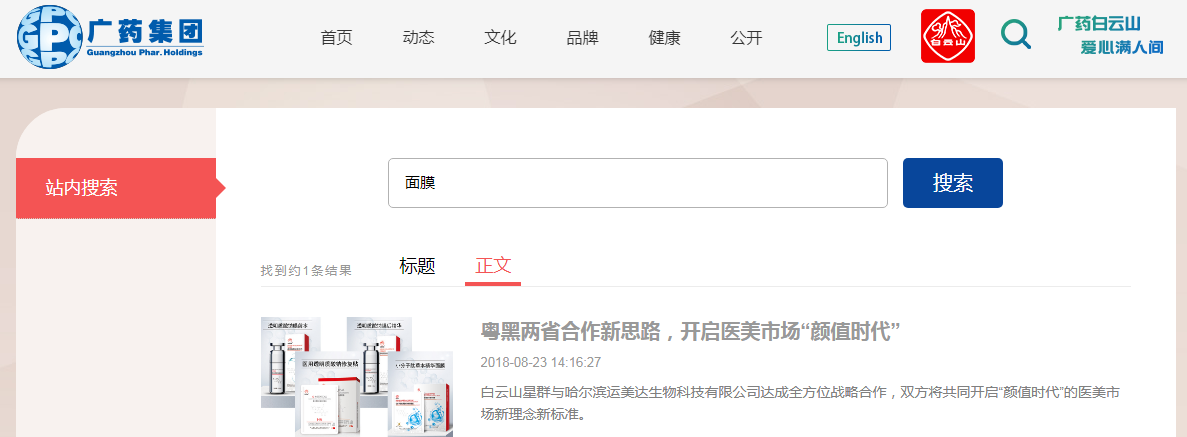Click the 广药白云山 爱心满人间 slogan graphic

click(x=1111, y=35)
